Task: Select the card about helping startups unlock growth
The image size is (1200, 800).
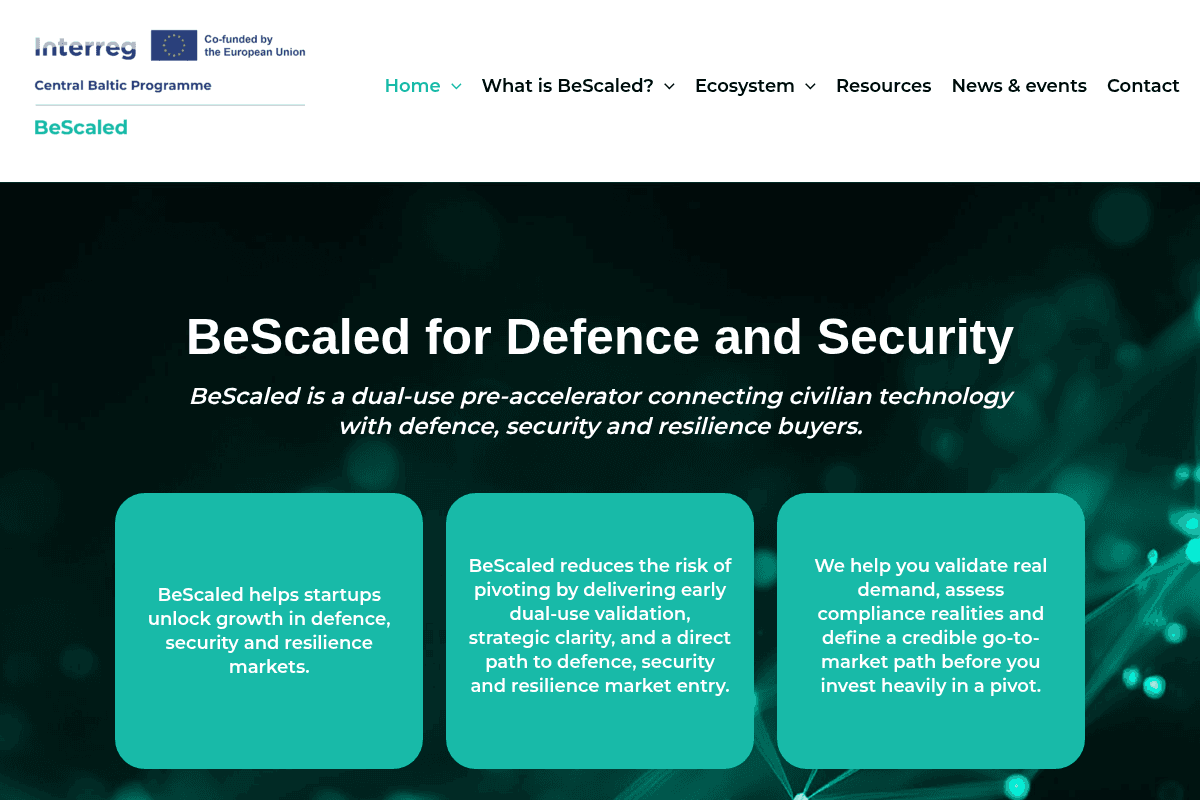Action: pyautogui.click(x=269, y=631)
